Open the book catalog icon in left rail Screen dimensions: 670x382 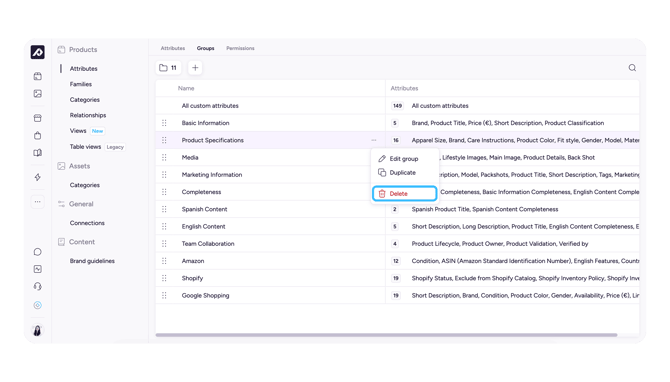tap(38, 153)
